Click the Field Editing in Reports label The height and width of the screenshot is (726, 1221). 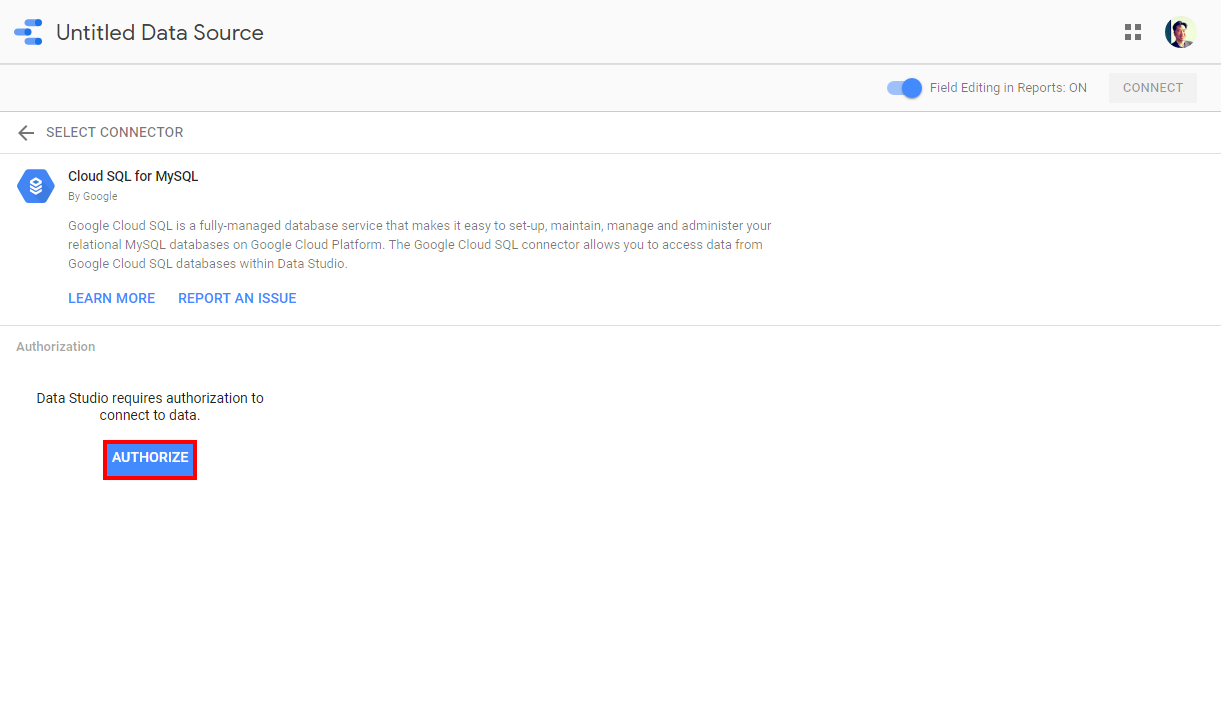coord(996,88)
